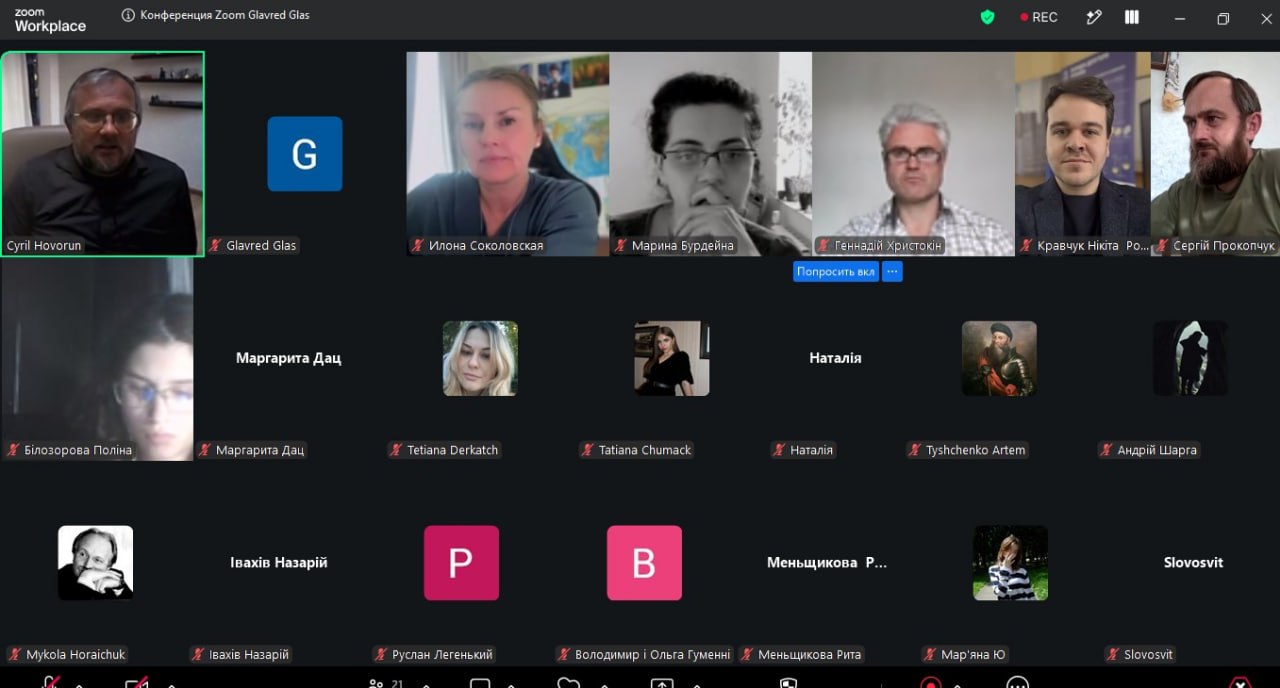This screenshot has height=688, width=1280.
Task: Click muted mic icon beside Илона Соколовская
Action: tap(418, 245)
